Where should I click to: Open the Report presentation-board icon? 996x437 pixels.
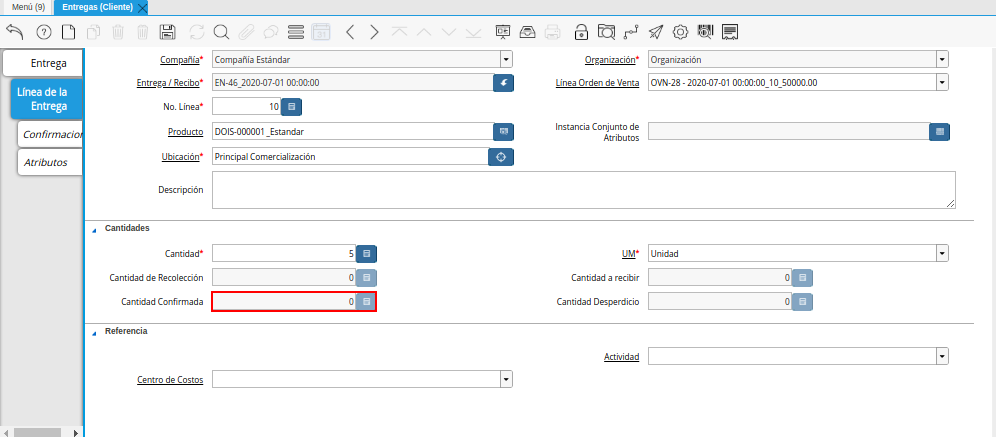(503, 32)
